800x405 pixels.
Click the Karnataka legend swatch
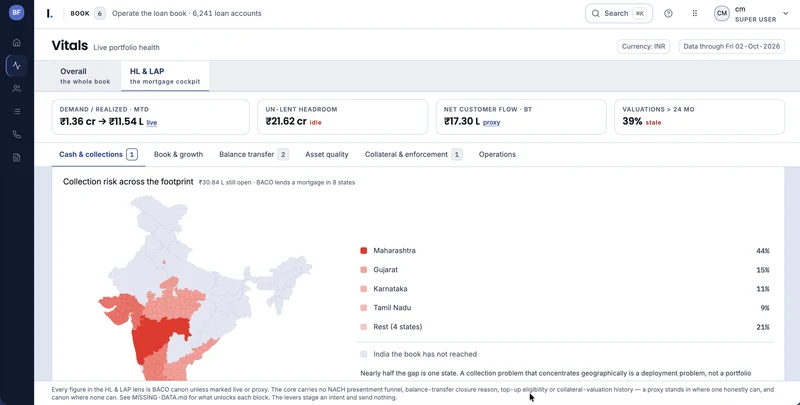[x=363, y=289]
